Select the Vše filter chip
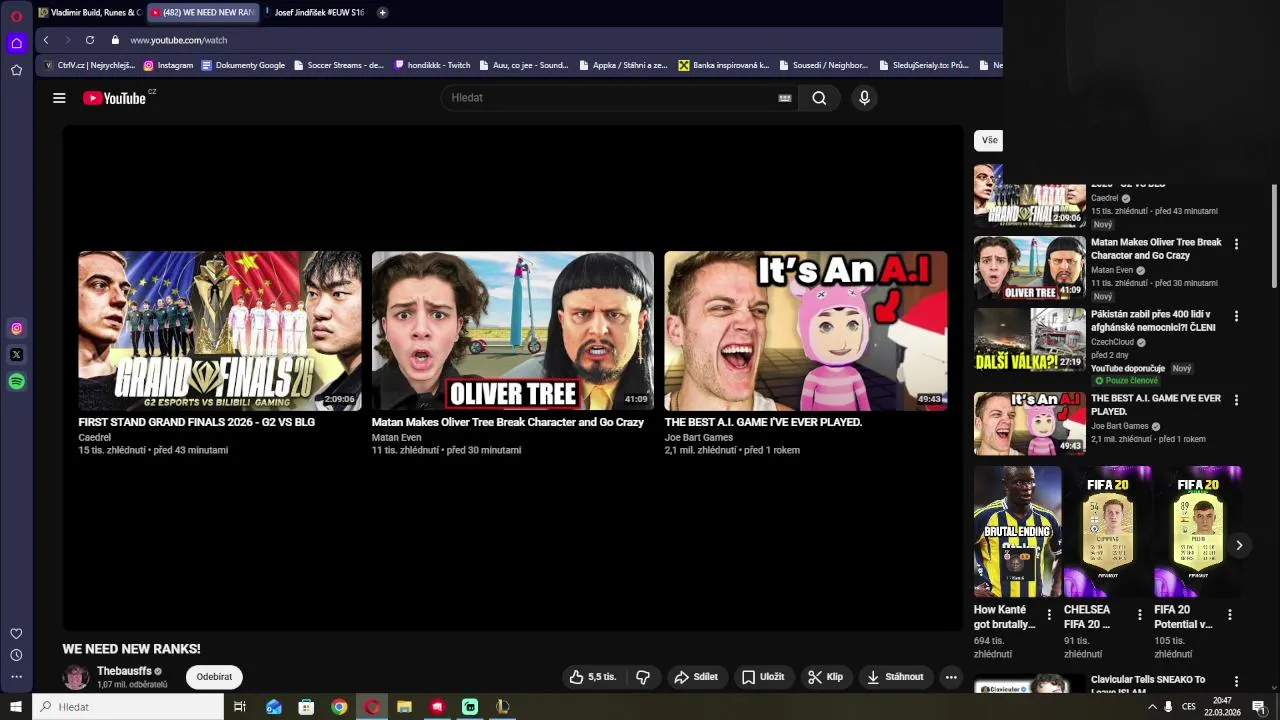 click(989, 141)
